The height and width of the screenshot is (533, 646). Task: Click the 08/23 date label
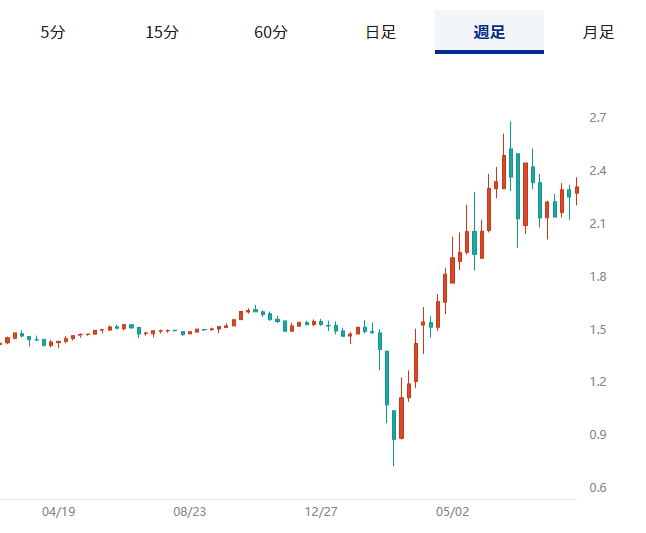tap(190, 512)
